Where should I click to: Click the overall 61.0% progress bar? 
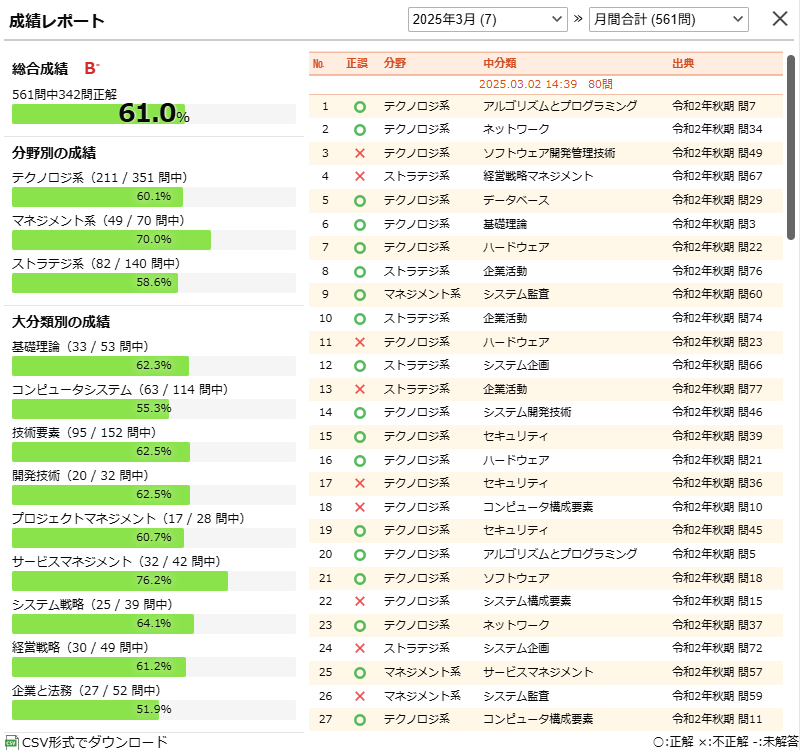coord(154,114)
